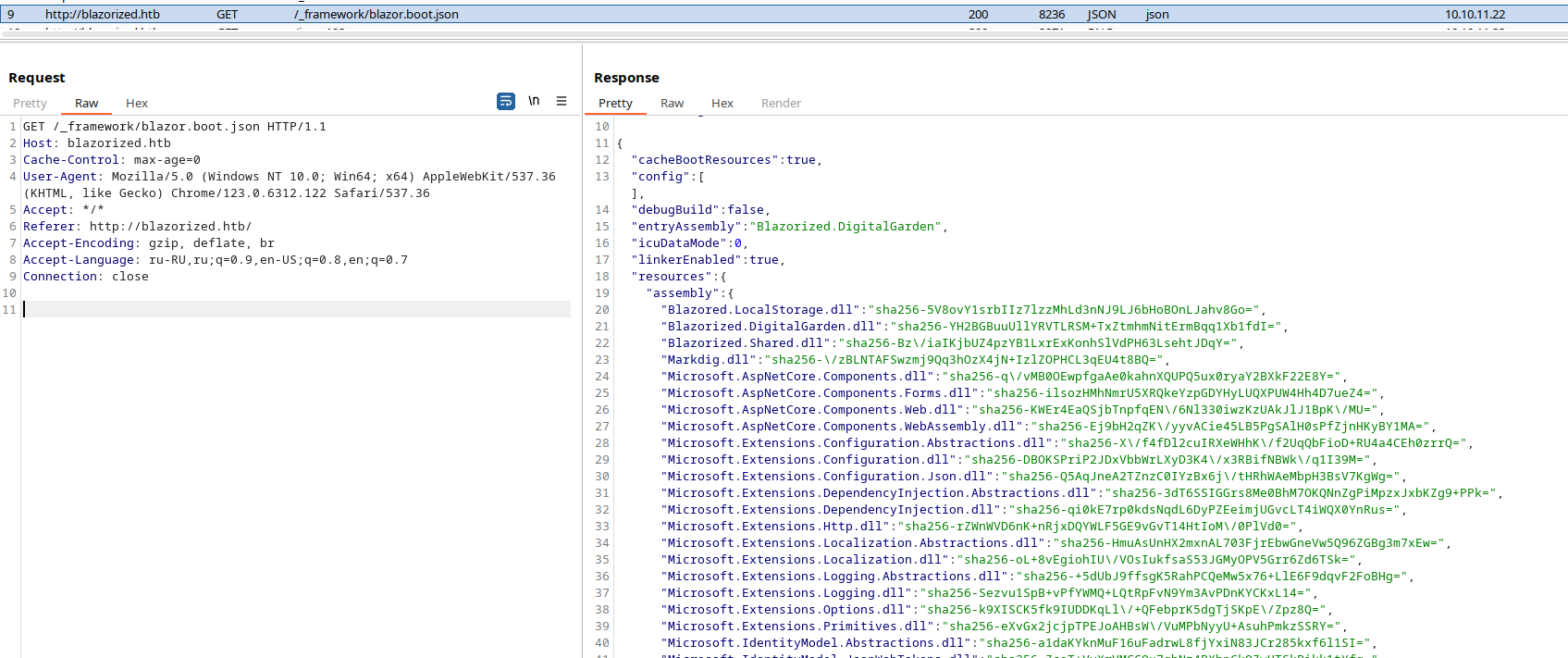Click the 200 status code cell
Image resolution: width=1568 pixels, height=658 pixels.
click(979, 15)
